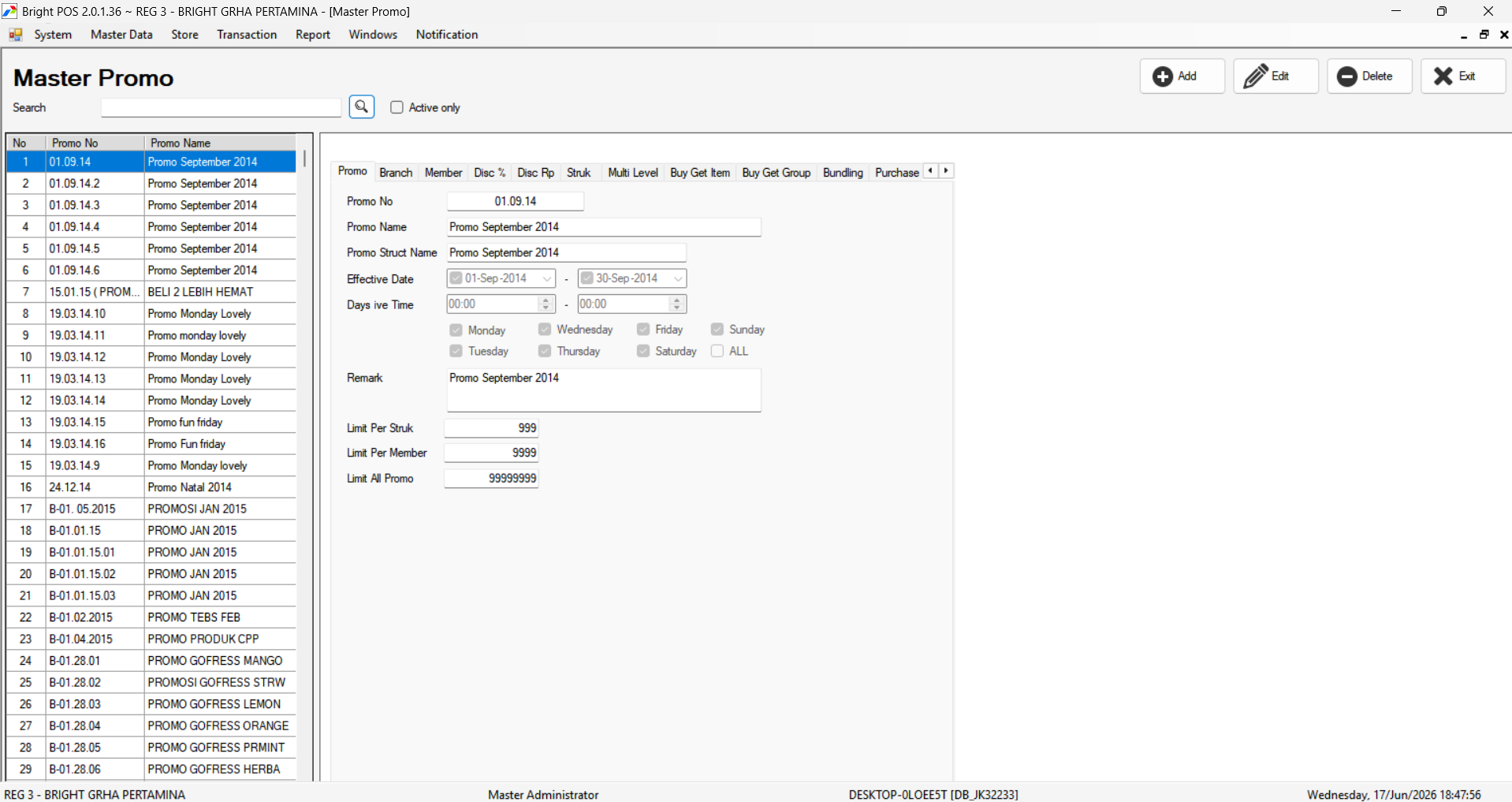Select row PROMO GOFRESS LEMON
The height and width of the screenshot is (802, 1512).
[151, 704]
